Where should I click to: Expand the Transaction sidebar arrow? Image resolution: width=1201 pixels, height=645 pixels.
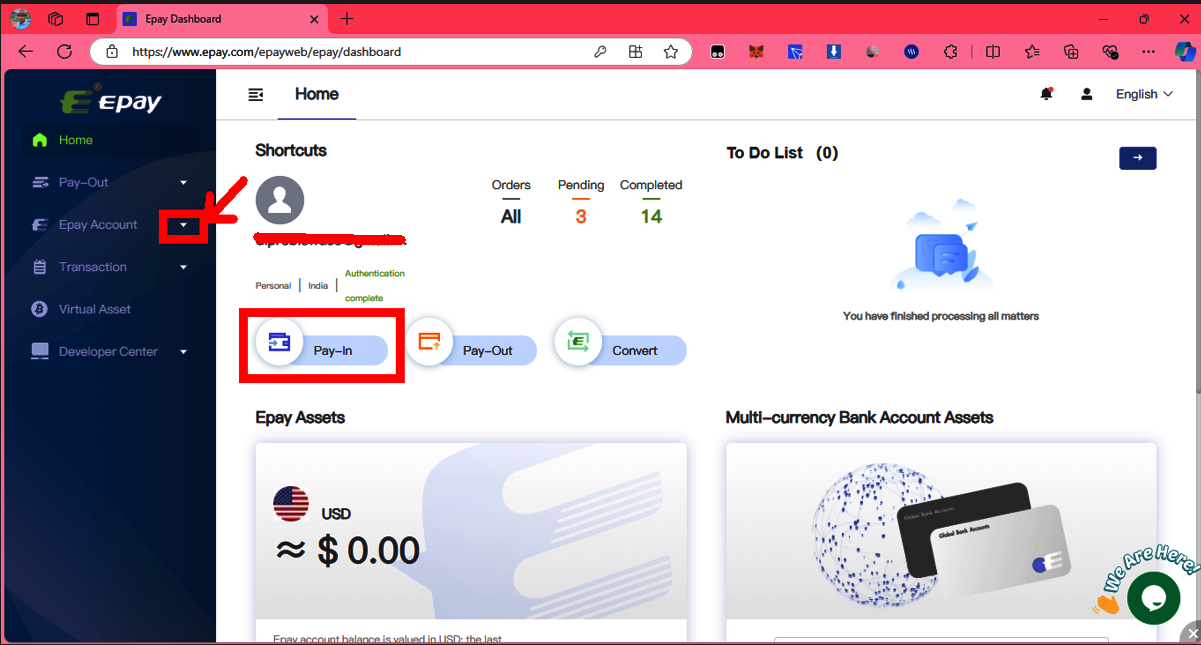[x=183, y=267]
